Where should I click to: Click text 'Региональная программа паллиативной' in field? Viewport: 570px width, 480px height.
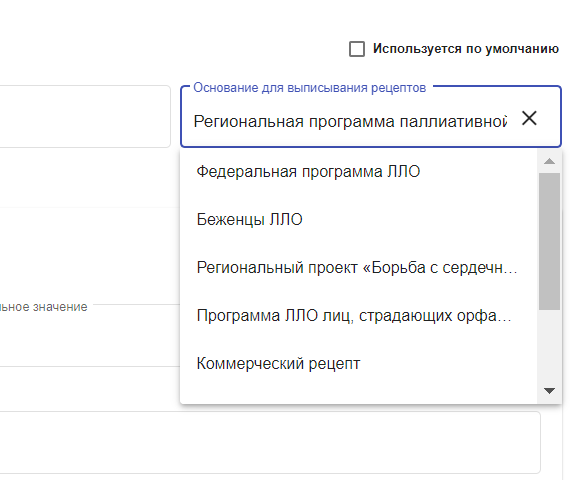[350, 121]
